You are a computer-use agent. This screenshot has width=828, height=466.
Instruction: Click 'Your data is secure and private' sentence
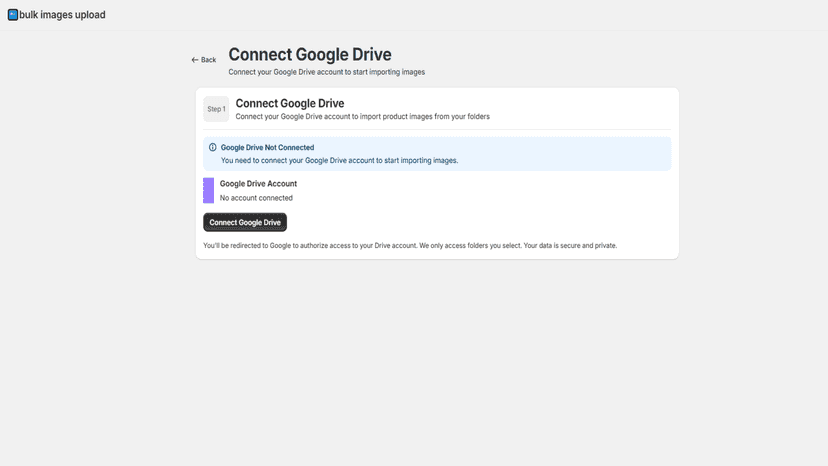point(570,246)
